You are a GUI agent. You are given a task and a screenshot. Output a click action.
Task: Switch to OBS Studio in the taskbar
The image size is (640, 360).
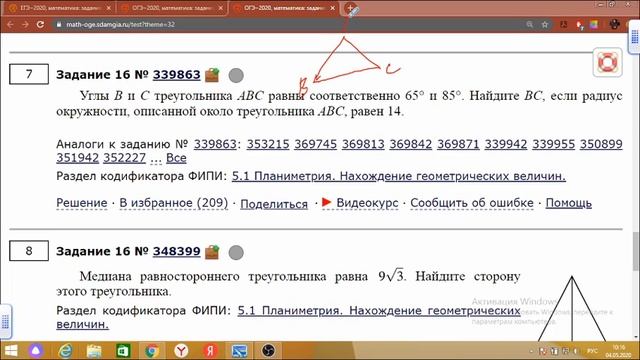click(268, 351)
